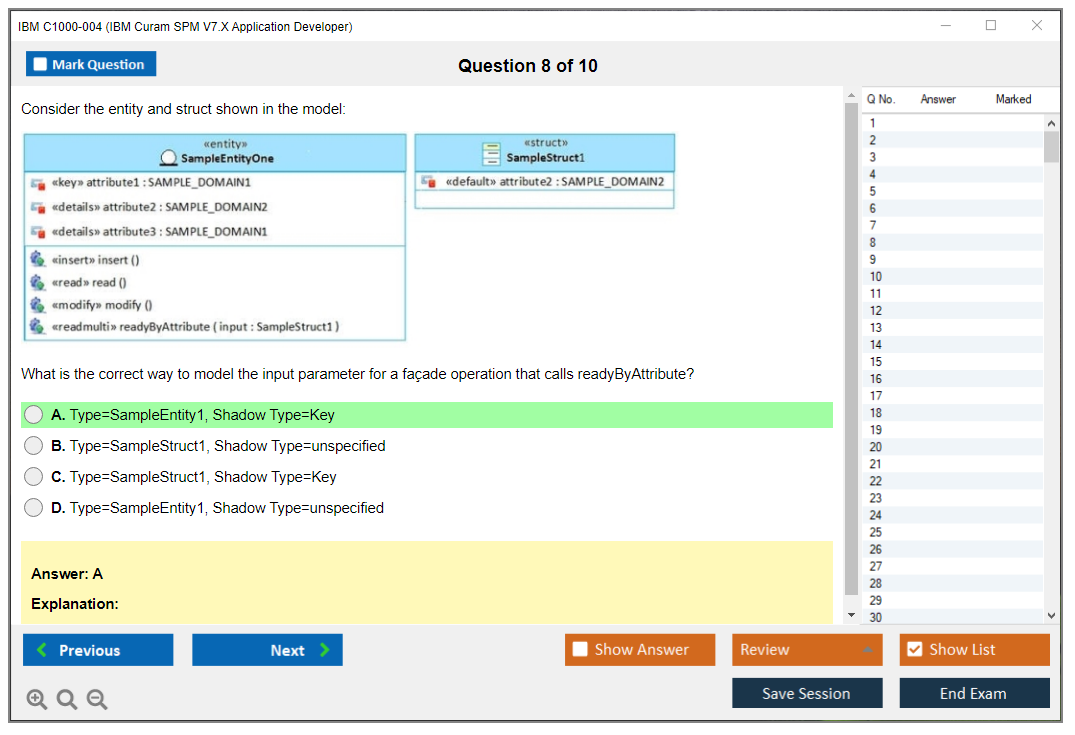Click the key attribute1 icon in entity

tap(38, 183)
